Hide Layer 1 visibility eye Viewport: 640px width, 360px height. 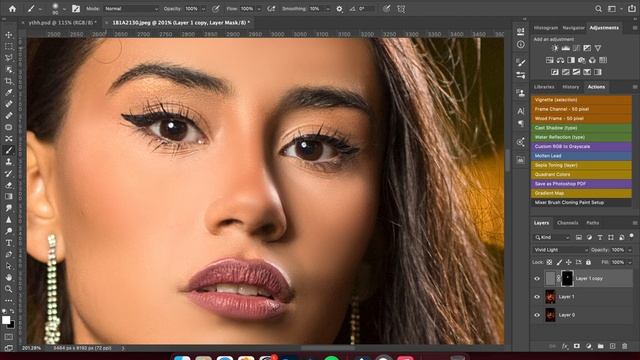coord(537,297)
